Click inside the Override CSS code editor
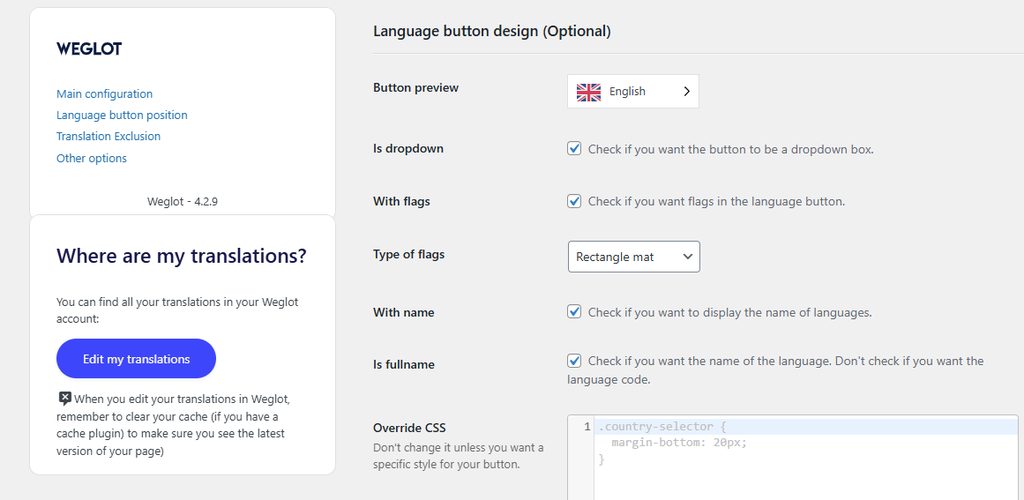Screen dimensions: 1024x500 tap(792, 457)
